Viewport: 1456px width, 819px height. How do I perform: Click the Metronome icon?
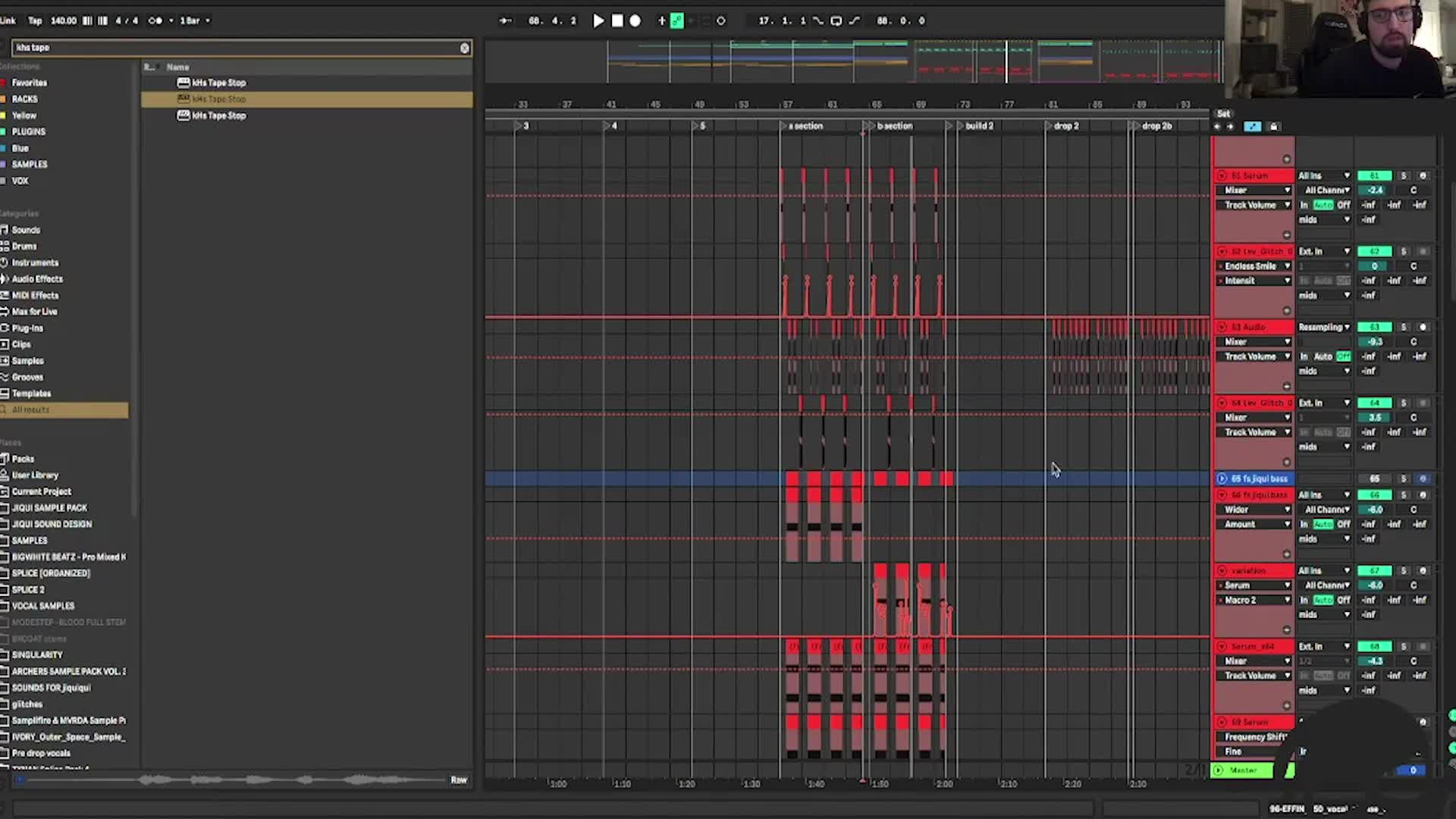coord(155,21)
